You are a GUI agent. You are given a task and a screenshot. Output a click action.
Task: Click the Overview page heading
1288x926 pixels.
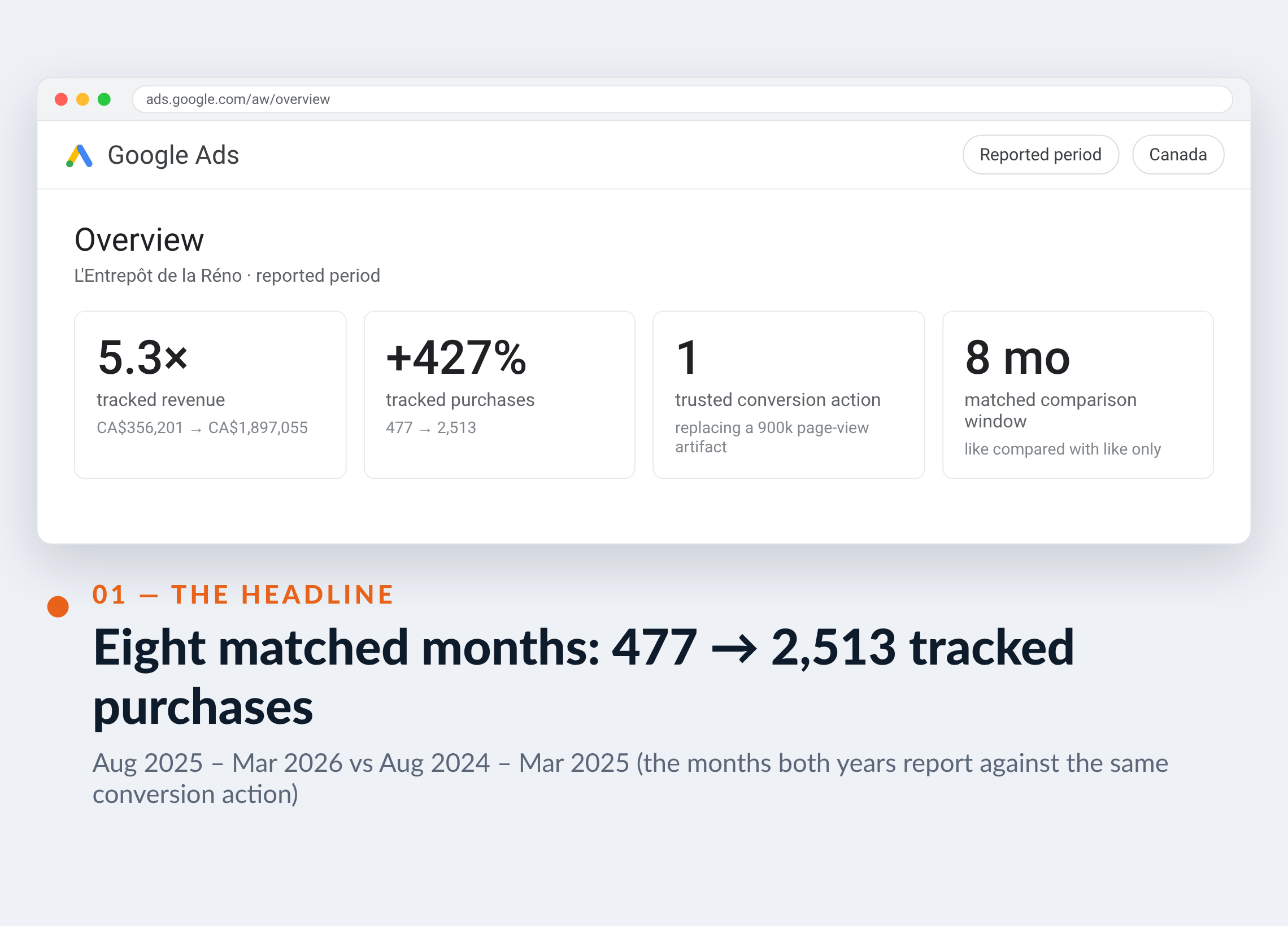coord(139,239)
